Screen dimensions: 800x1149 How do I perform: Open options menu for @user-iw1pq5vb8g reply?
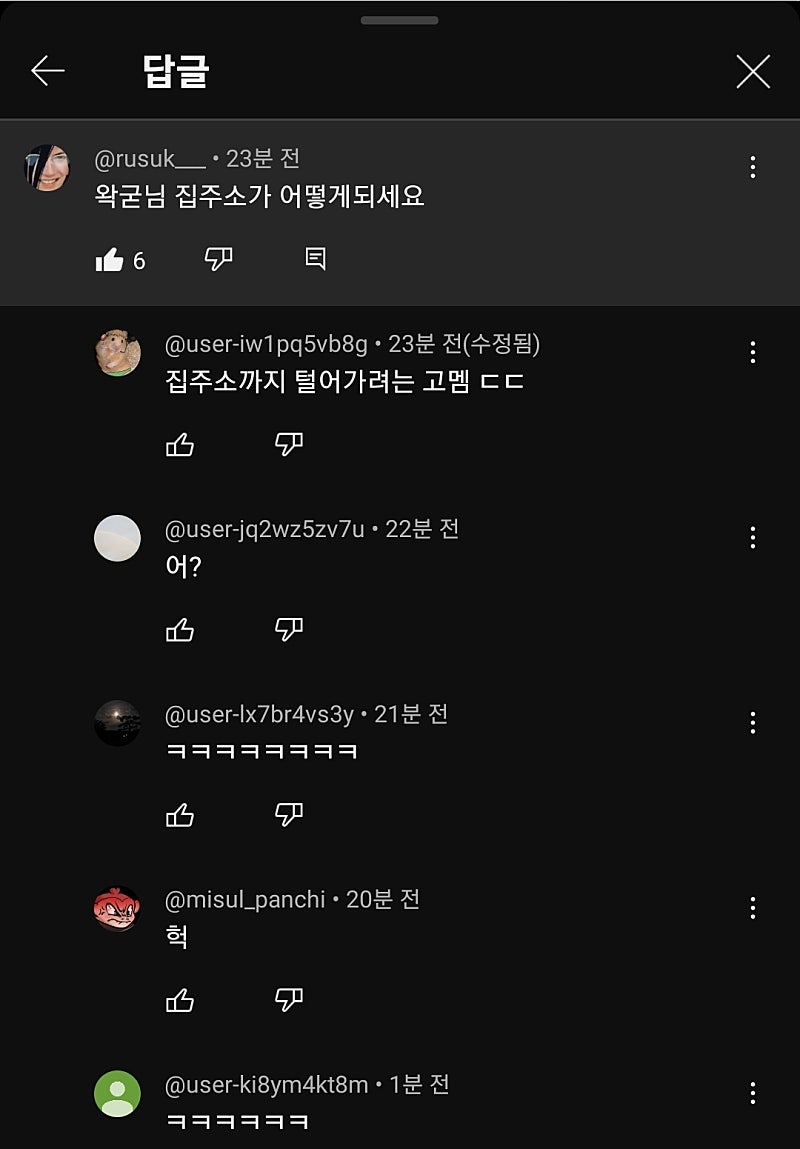(753, 352)
